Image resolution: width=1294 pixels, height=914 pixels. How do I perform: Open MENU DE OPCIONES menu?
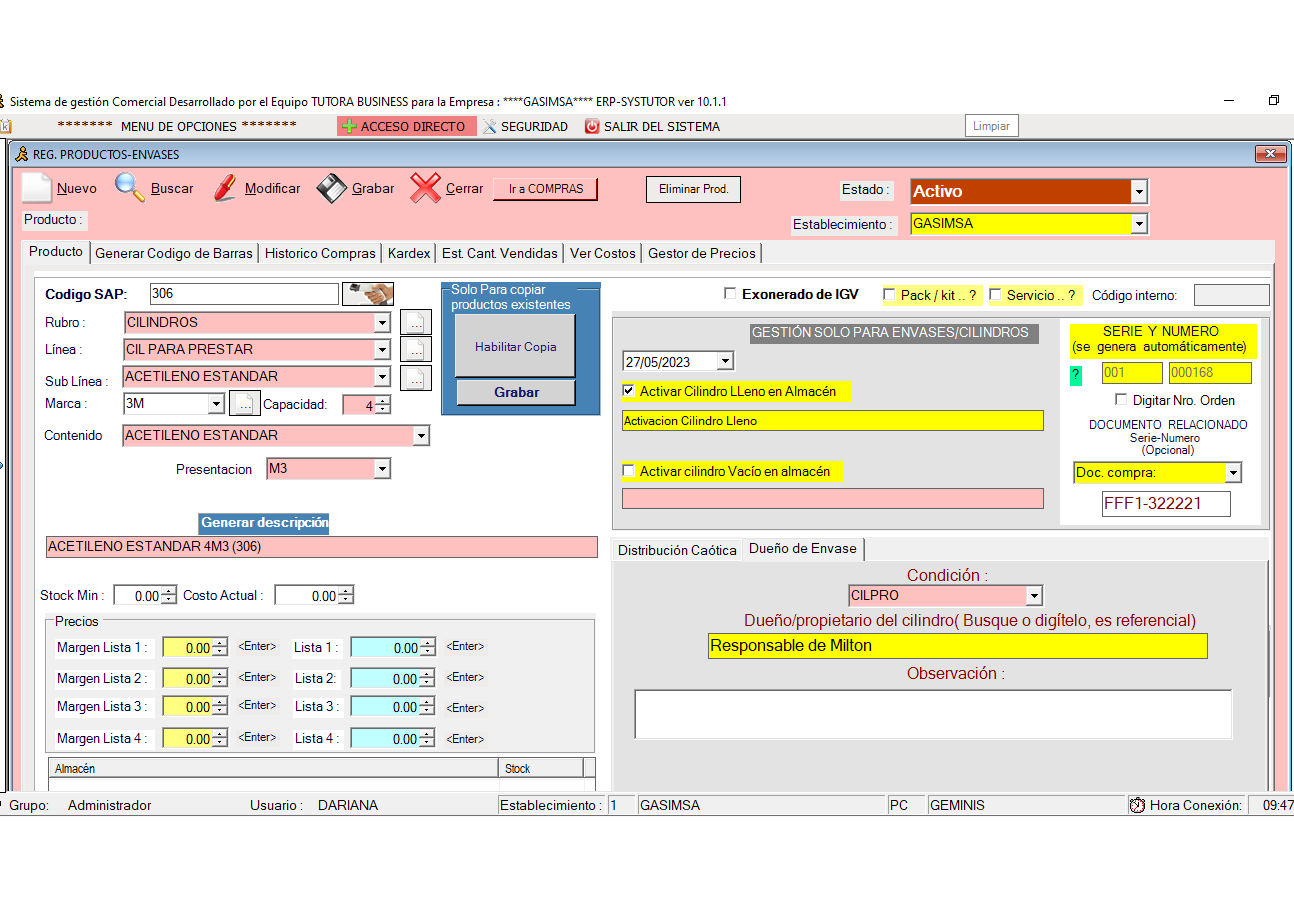pyautogui.click(x=177, y=127)
